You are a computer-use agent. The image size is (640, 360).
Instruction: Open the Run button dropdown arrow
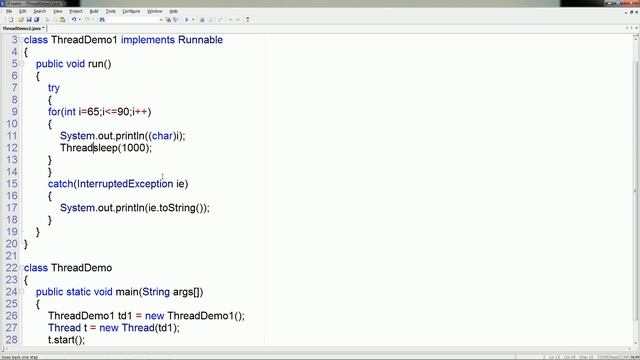(193, 20)
